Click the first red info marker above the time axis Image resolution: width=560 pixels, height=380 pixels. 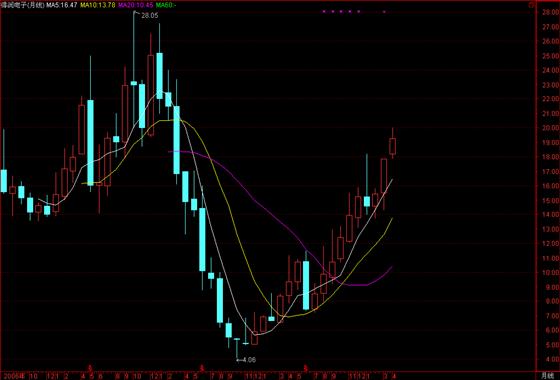[x=90, y=367]
